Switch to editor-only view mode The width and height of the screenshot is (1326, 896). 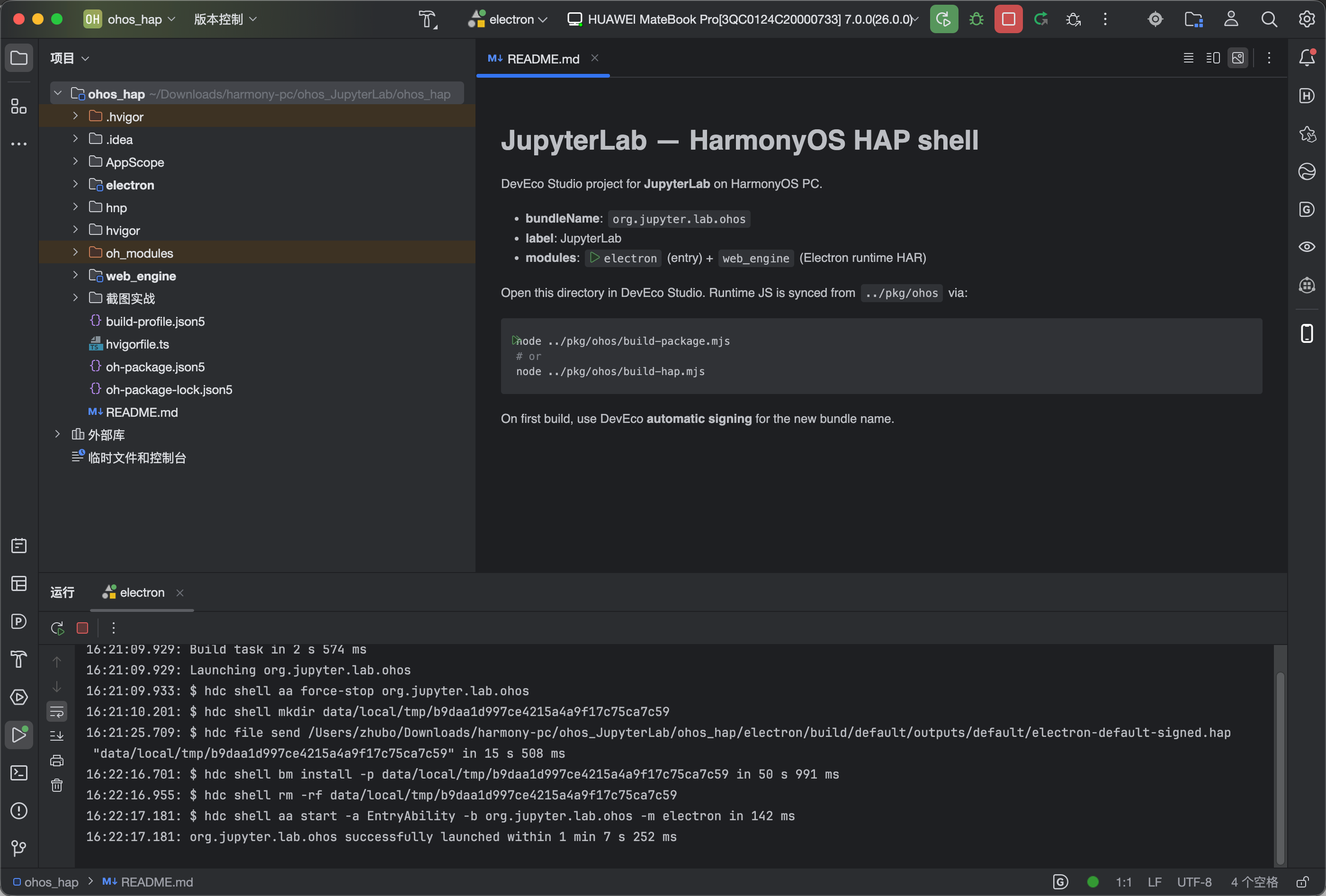click(1189, 58)
